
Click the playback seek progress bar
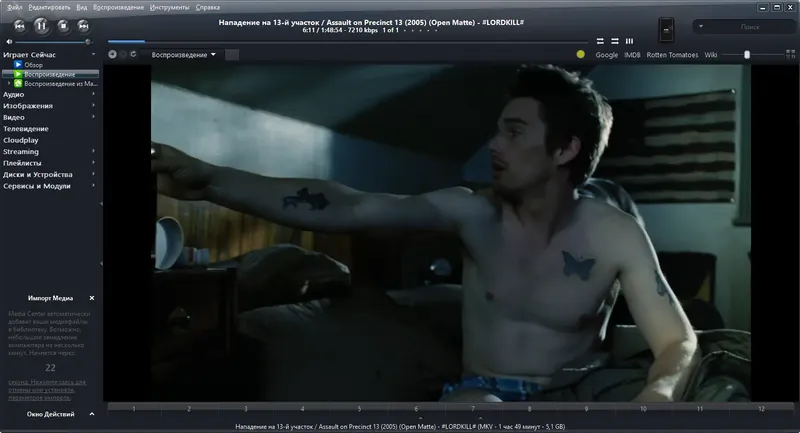pos(347,41)
